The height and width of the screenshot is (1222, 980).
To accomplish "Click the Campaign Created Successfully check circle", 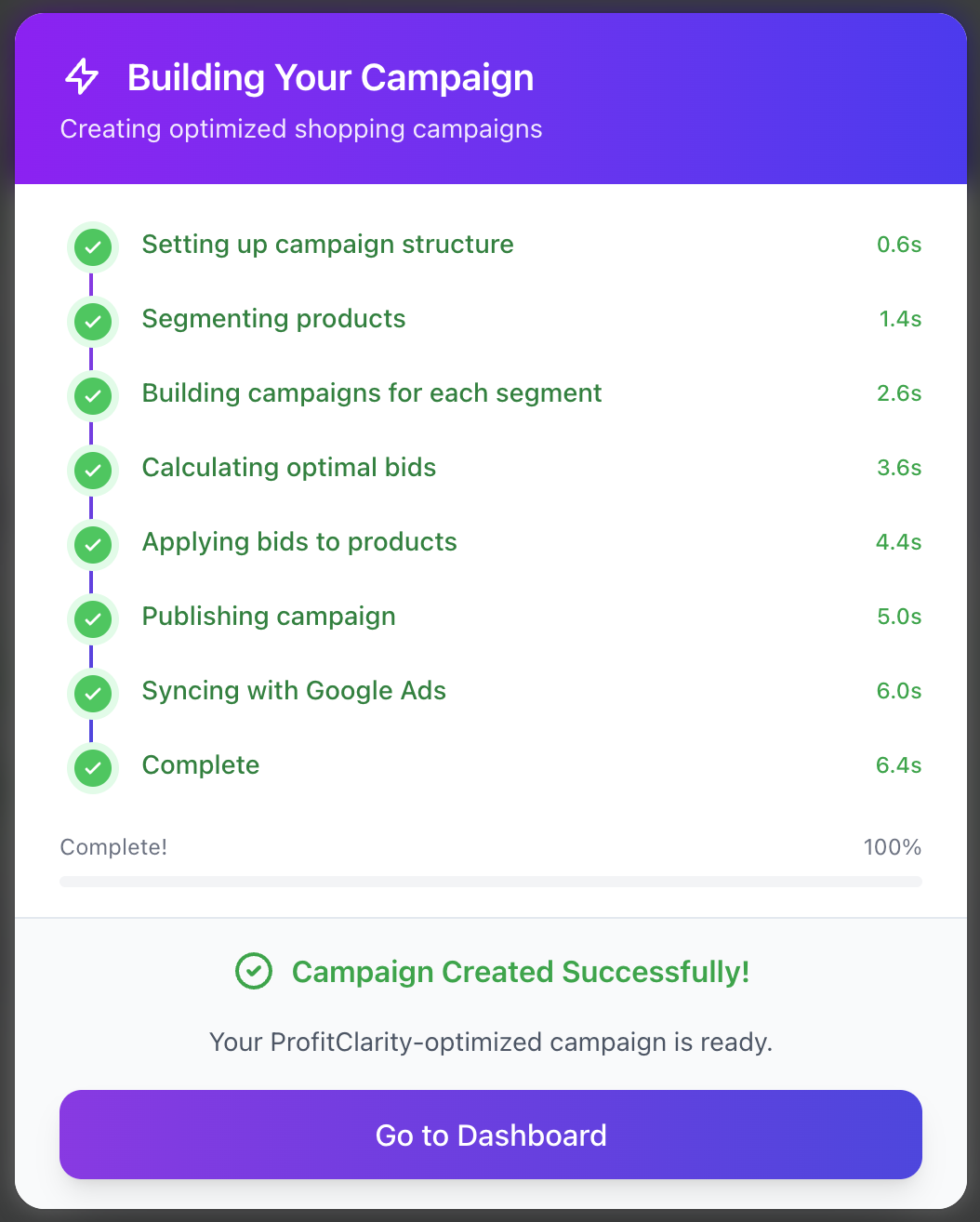I will pyautogui.click(x=253, y=972).
